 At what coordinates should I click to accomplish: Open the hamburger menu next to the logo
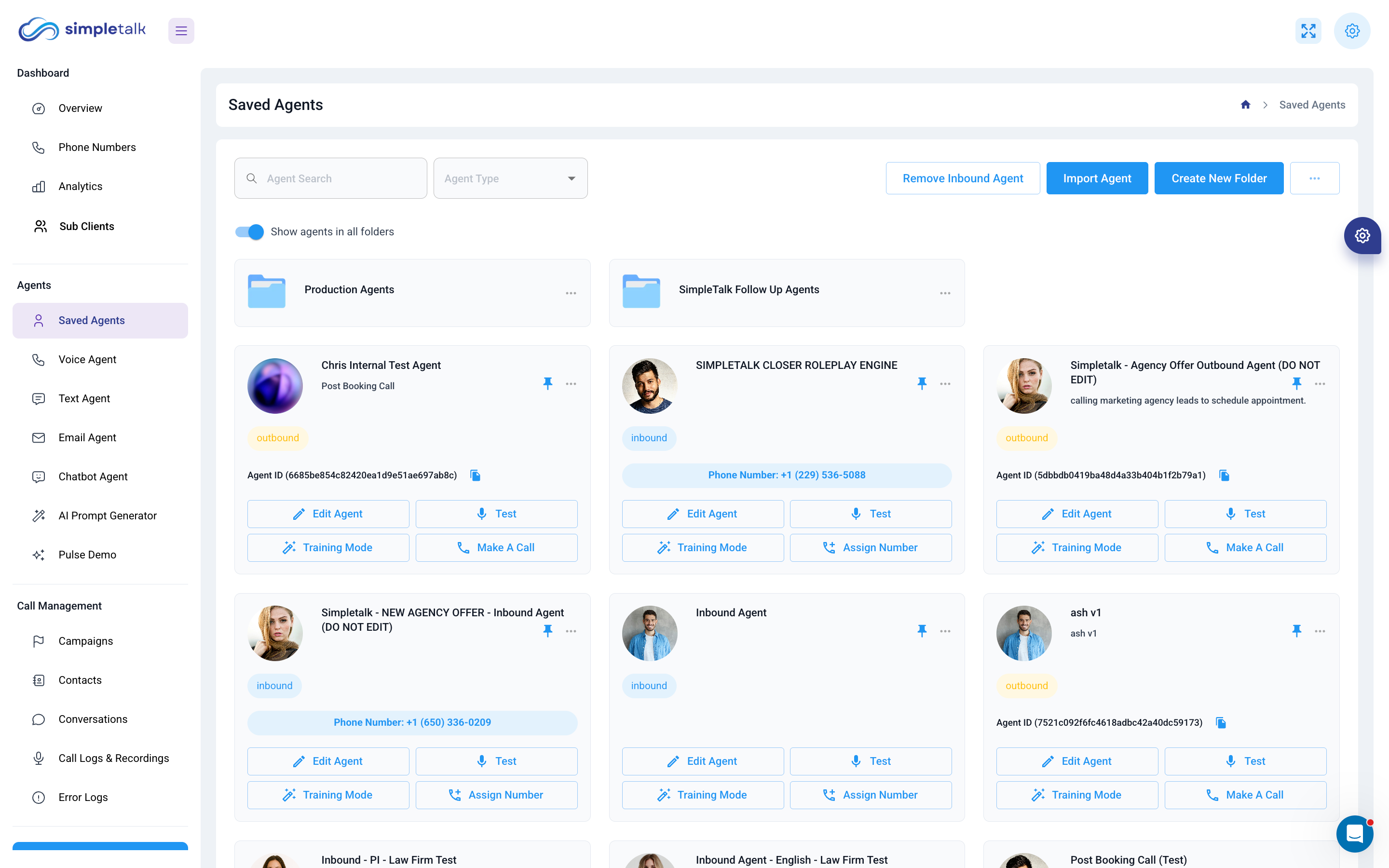(181, 30)
